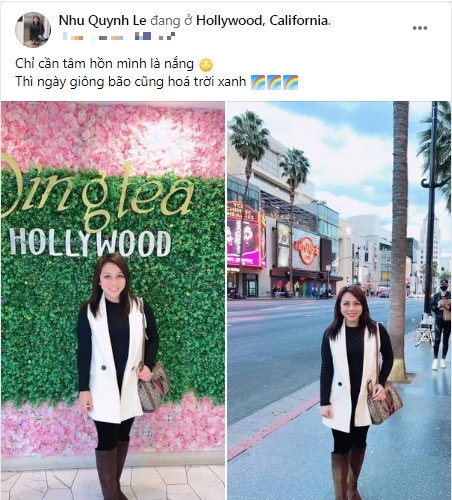Click the 'đang ở' text in the header

(x=171, y=21)
